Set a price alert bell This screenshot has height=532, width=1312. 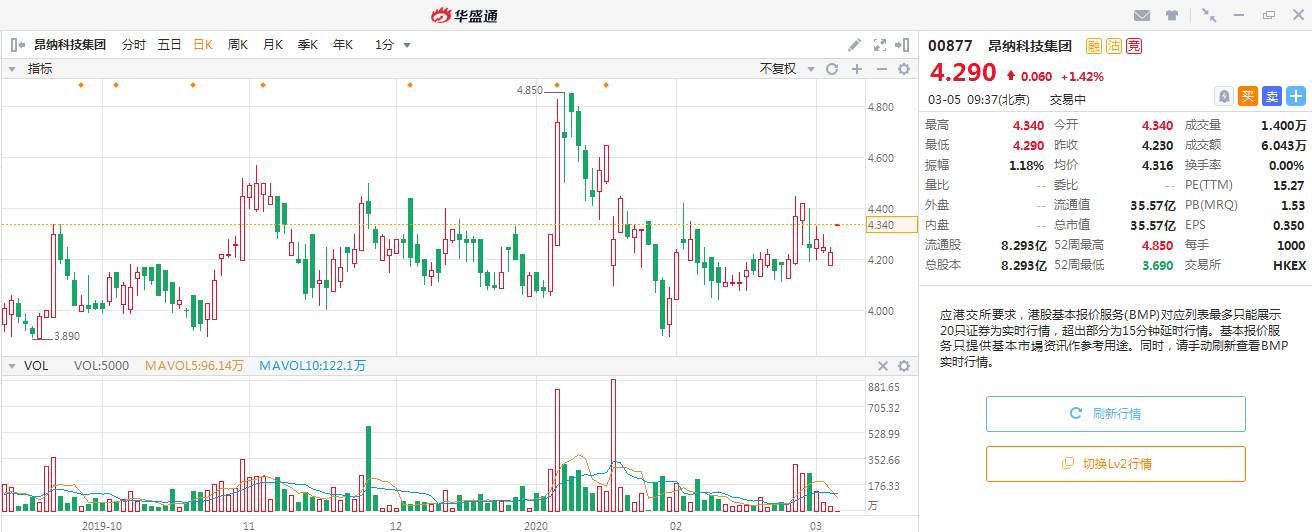(x=1224, y=96)
